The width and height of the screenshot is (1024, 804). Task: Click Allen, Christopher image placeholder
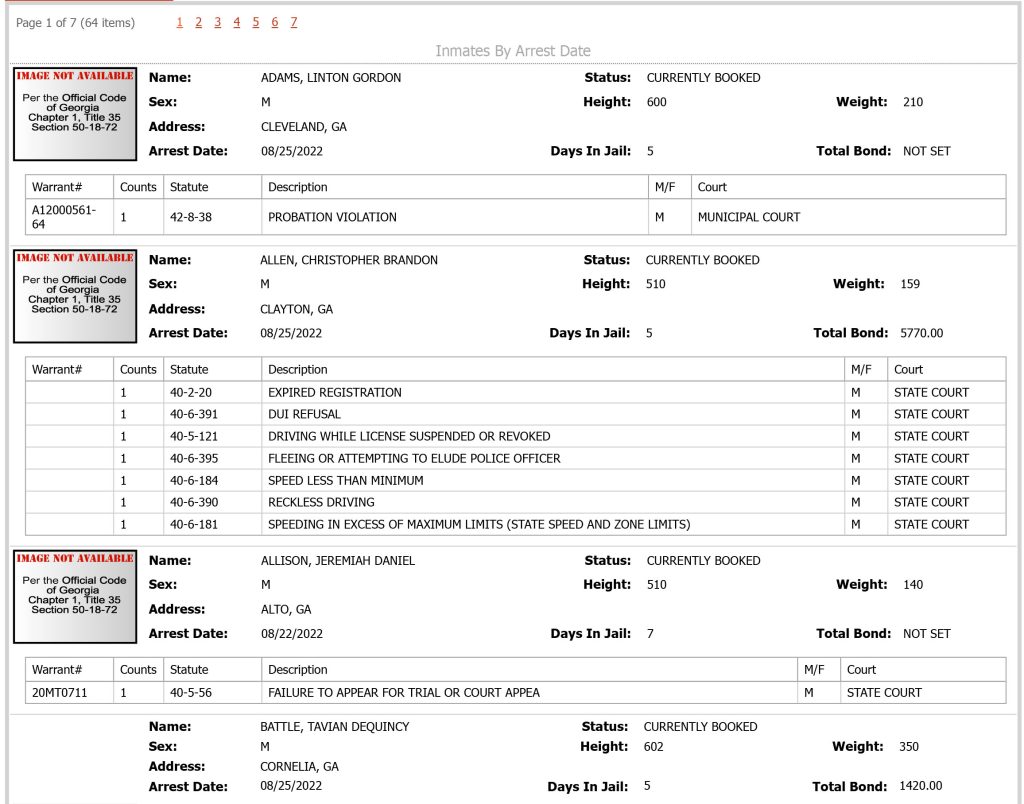click(x=75, y=296)
